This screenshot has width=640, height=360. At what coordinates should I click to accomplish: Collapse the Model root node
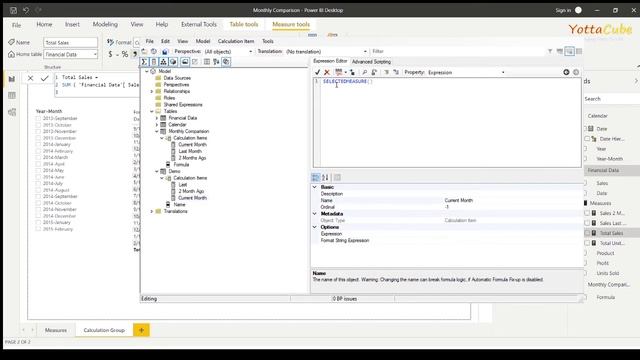click(x=147, y=71)
